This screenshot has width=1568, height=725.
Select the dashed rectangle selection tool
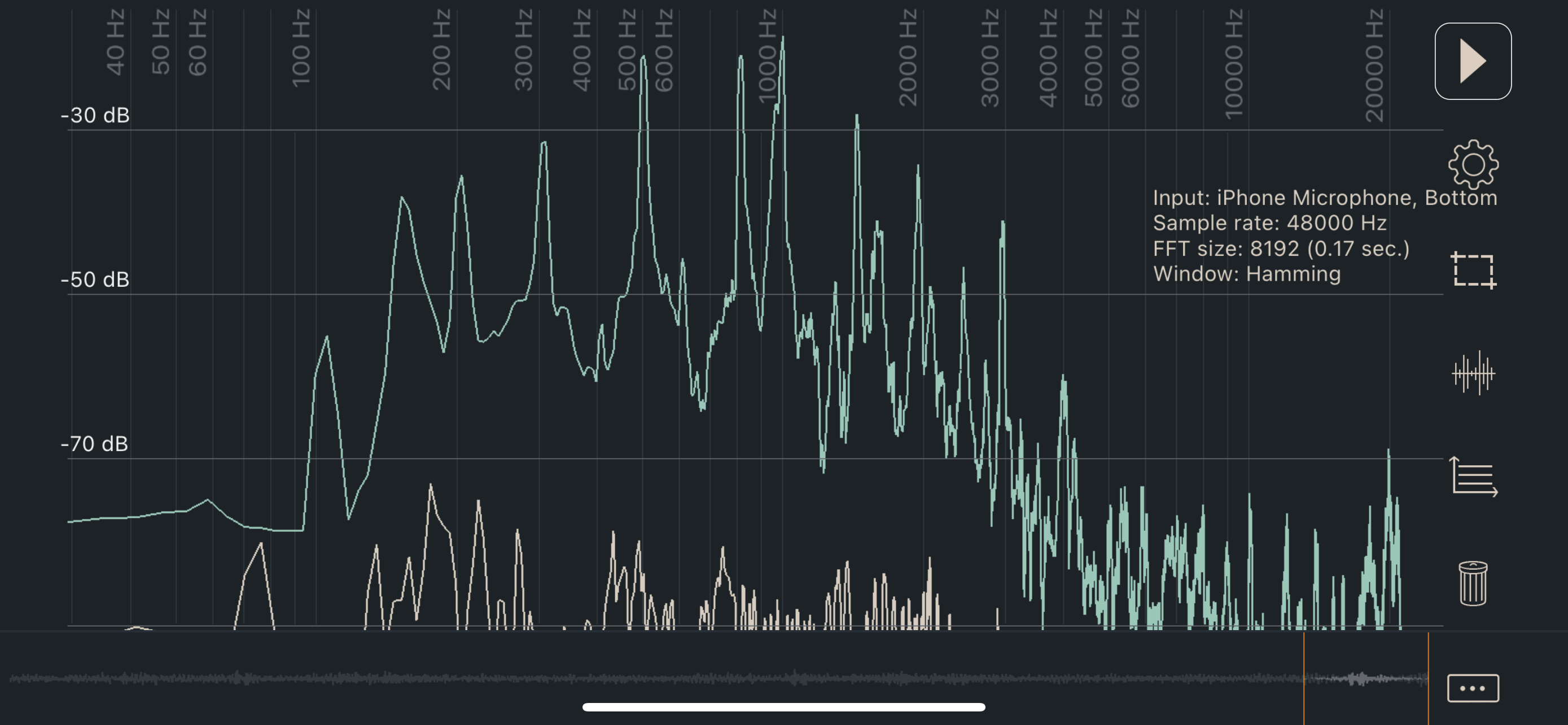(1473, 270)
